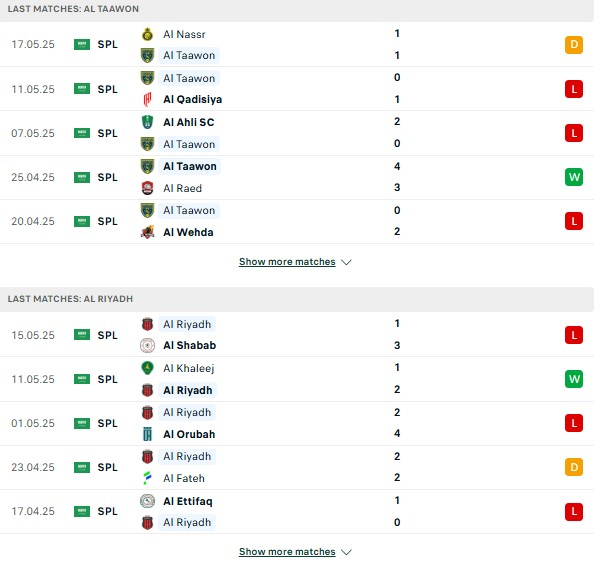
Task: Click the orange D badge for Al Riyadh vs Al Fateh
Action: tap(574, 467)
